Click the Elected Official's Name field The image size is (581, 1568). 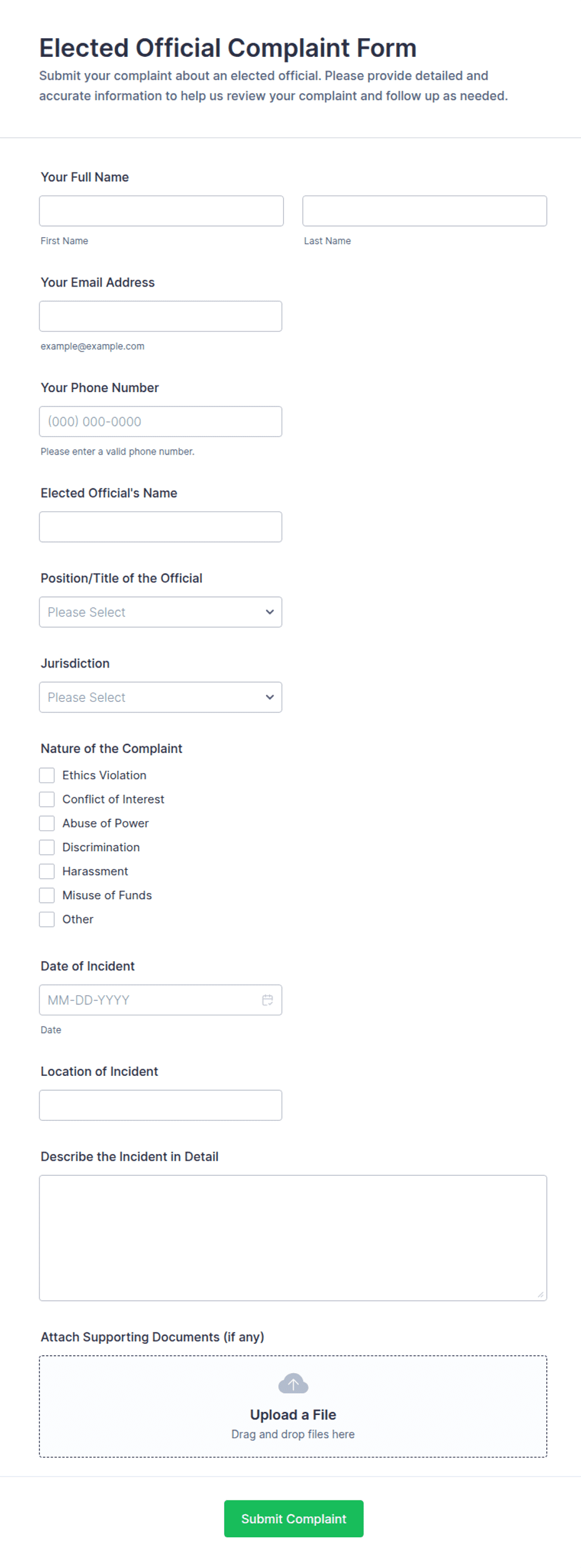pyautogui.click(x=161, y=526)
